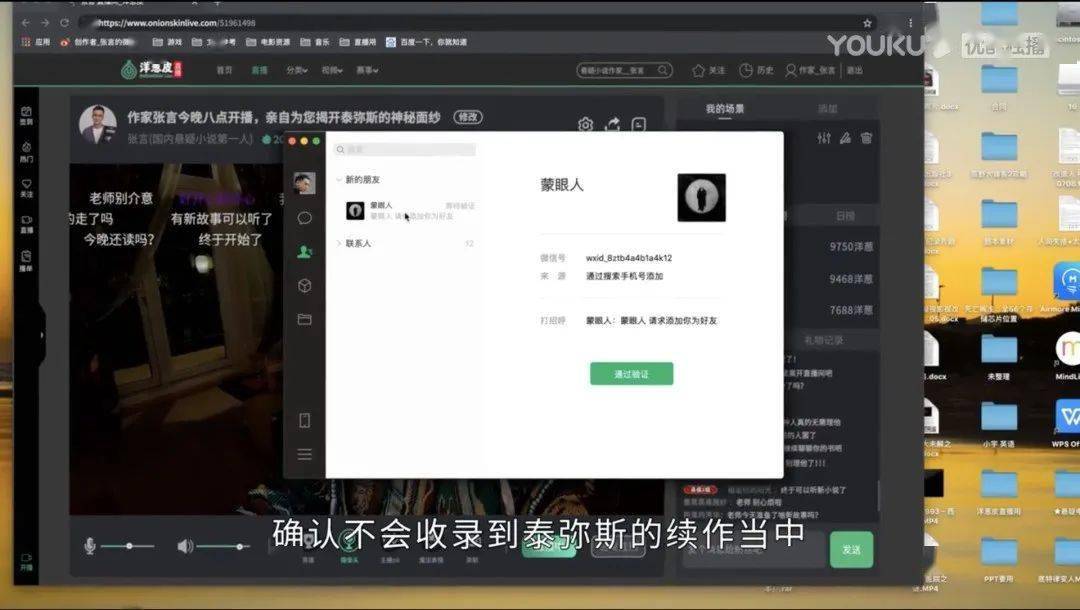1080x610 pixels.
Task: Click the user avatar in WeChat sidebar
Action: coord(304,182)
